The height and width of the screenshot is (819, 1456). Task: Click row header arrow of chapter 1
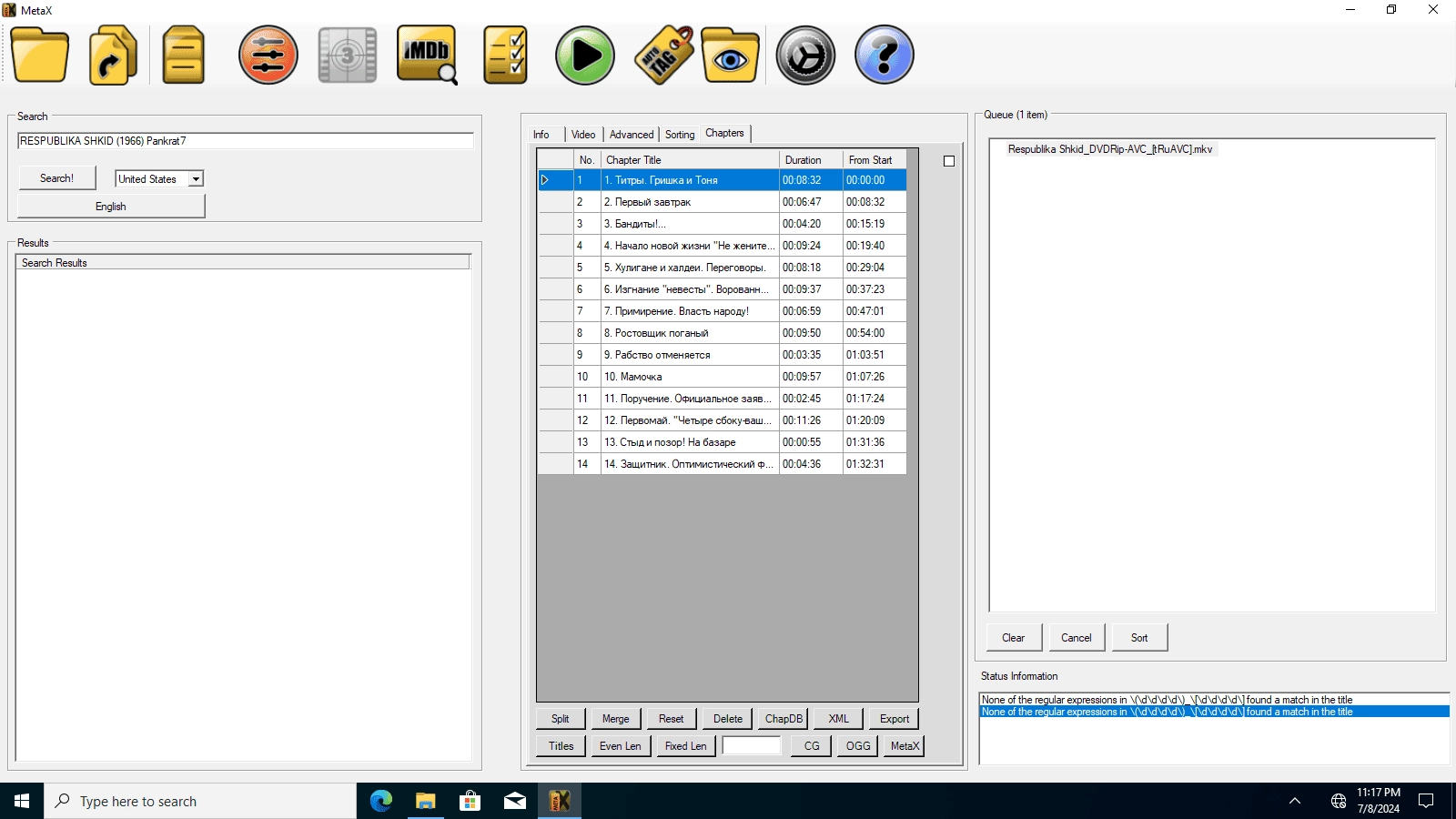(x=555, y=180)
